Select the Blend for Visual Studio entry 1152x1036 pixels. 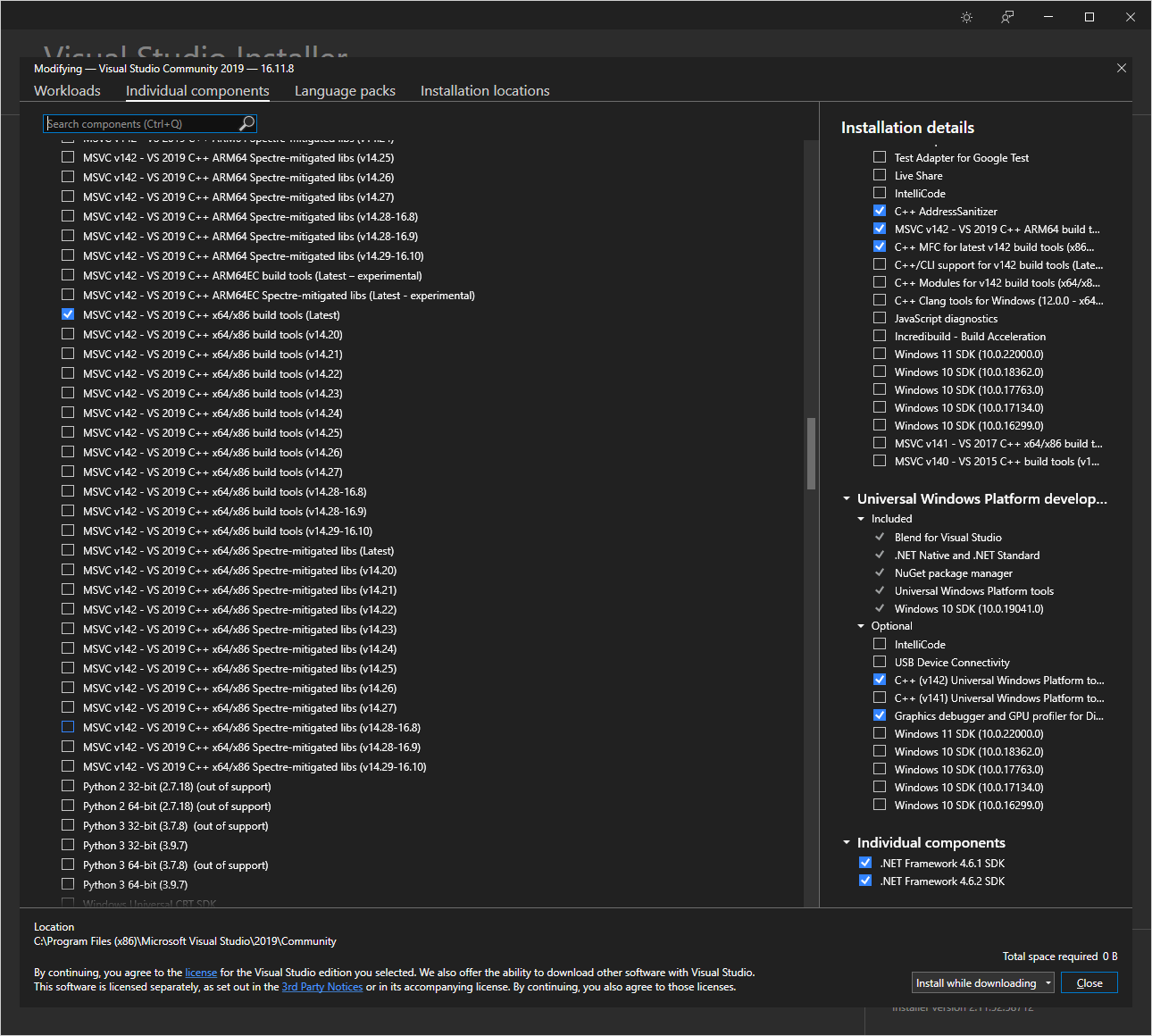pos(947,538)
